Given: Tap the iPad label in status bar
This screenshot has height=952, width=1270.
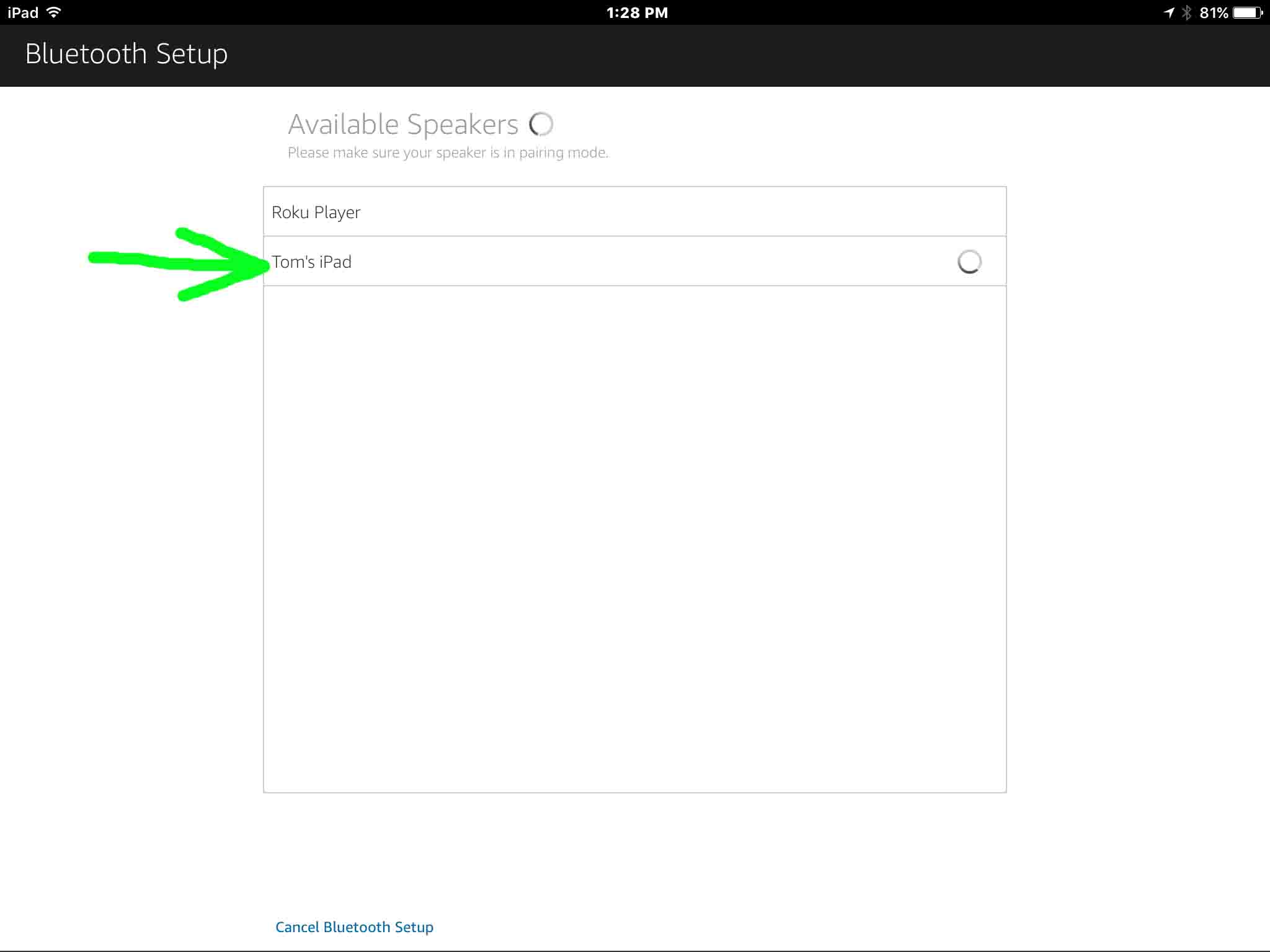Looking at the screenshot, I should (x=23, y=12).
